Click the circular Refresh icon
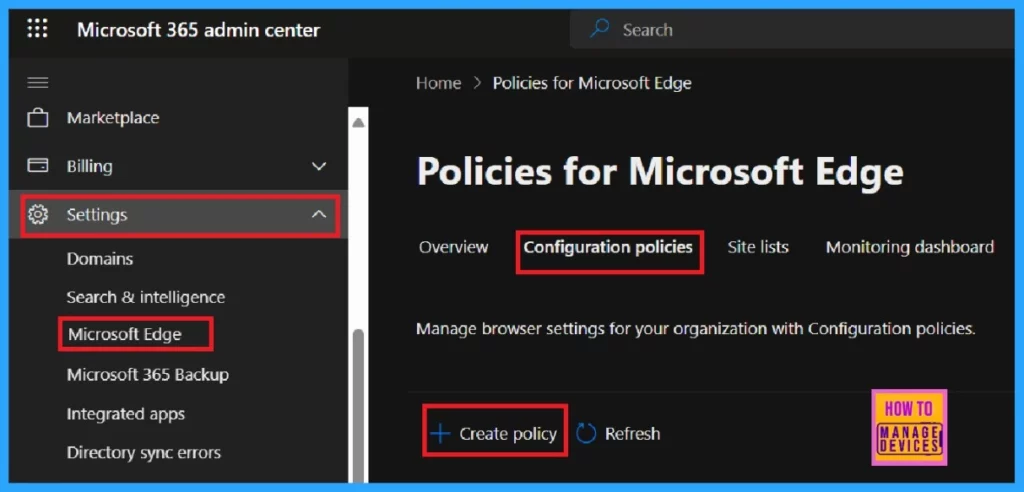This screenshot has width=1024, height=492. pyautogui.click(x=586, y=434)
